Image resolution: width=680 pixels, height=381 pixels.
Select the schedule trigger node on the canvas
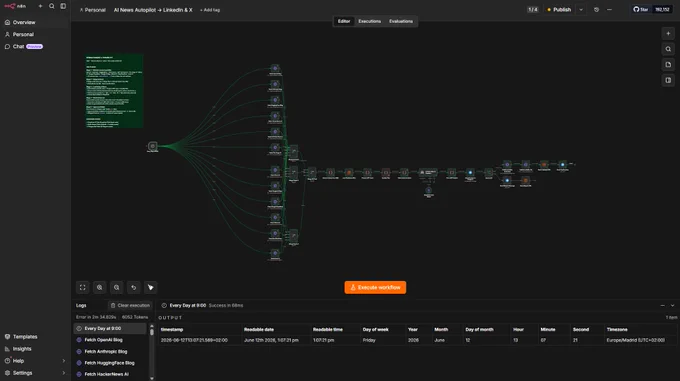(x=153, y=146)
